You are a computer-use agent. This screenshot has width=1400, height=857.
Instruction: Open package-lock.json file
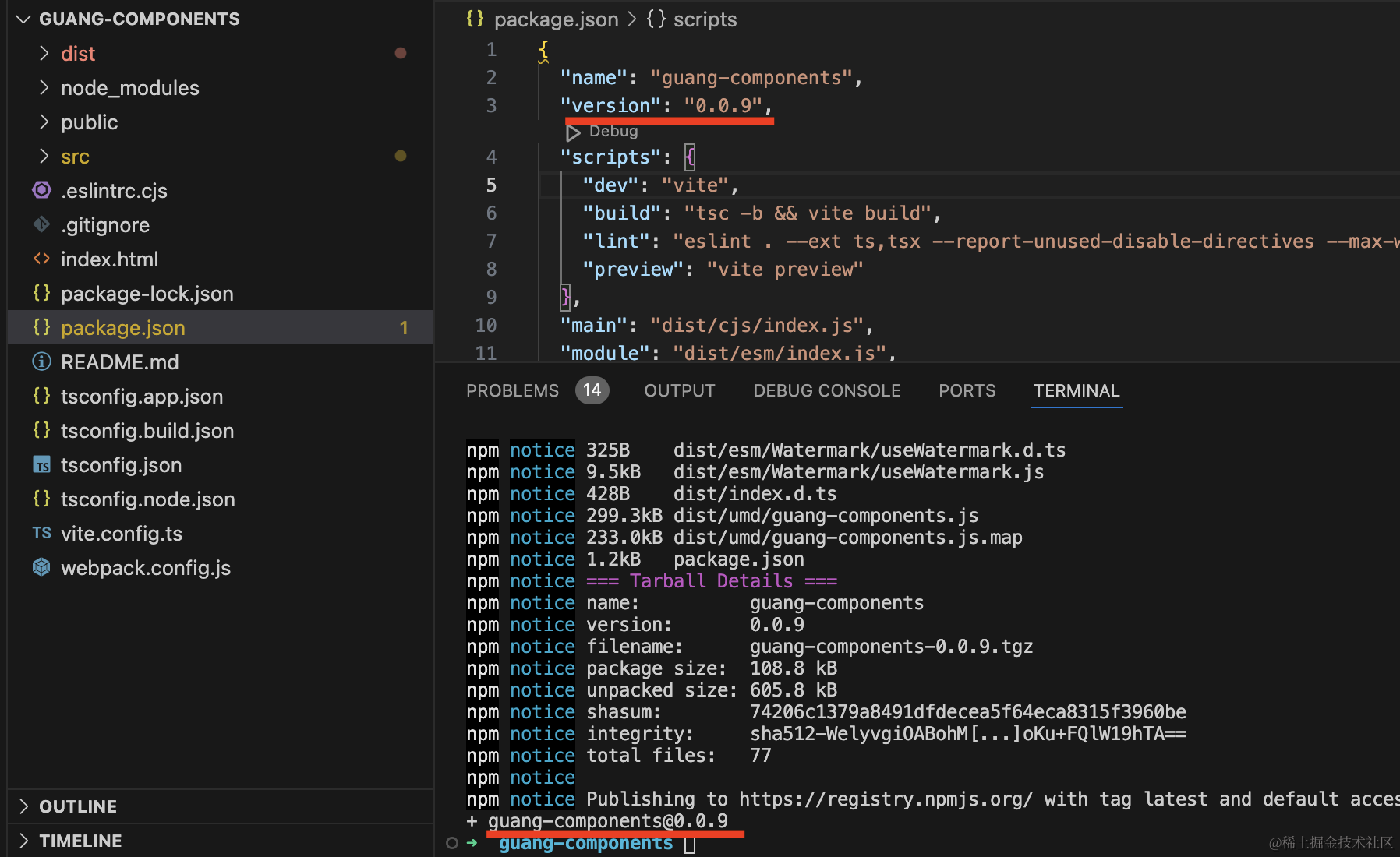[x=147, y=294]
